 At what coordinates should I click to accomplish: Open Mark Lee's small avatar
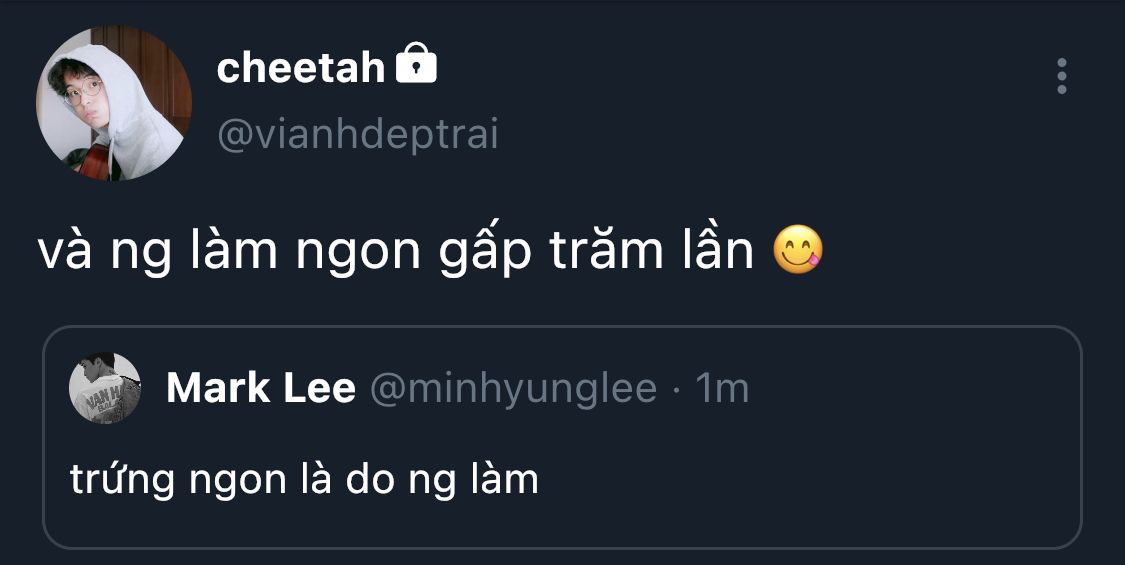[x=105, y=388]
